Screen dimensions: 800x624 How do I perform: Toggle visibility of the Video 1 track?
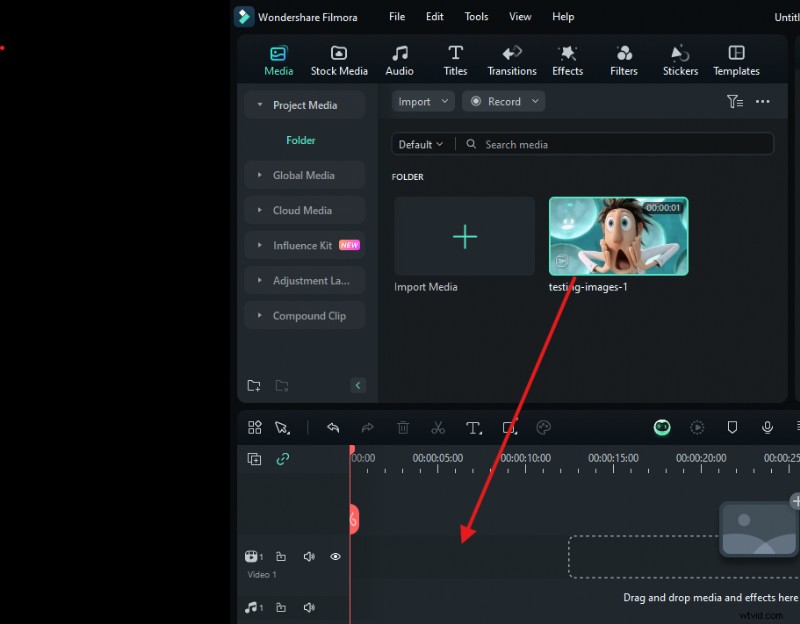(x=335, y=556)
